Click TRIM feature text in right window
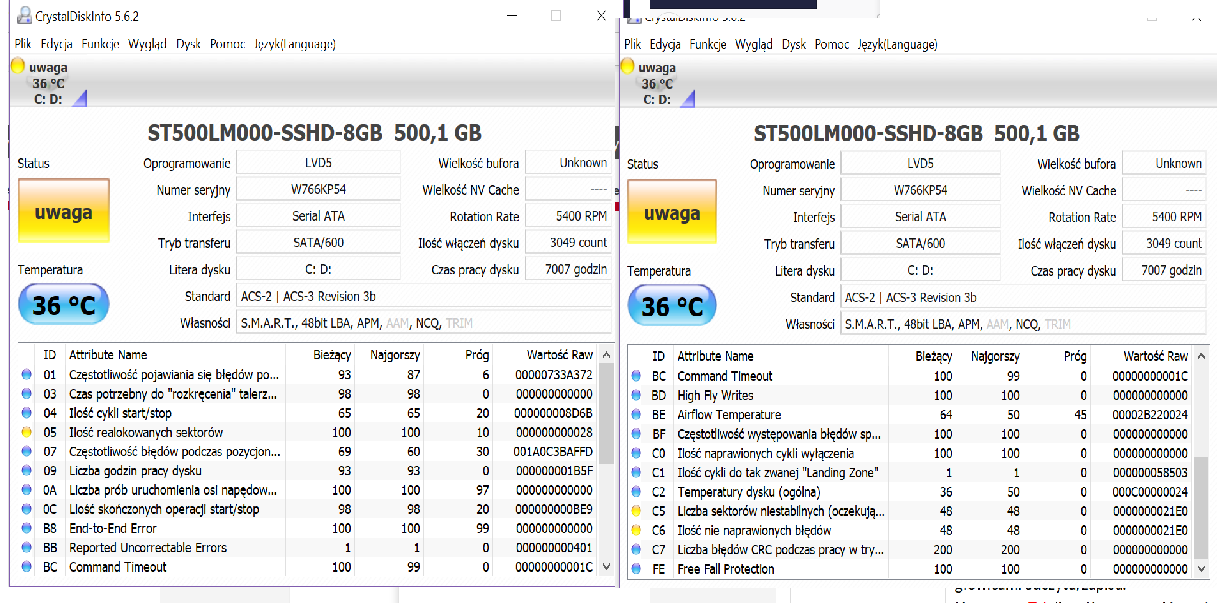Screen dimensions: 1217x603 [x=1058, y=324]
